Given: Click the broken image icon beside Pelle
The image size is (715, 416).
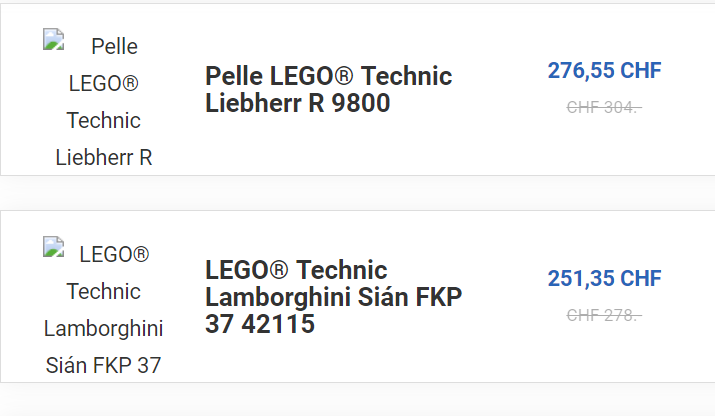Looking at the screenshot, I should click(x=53, y=39).
